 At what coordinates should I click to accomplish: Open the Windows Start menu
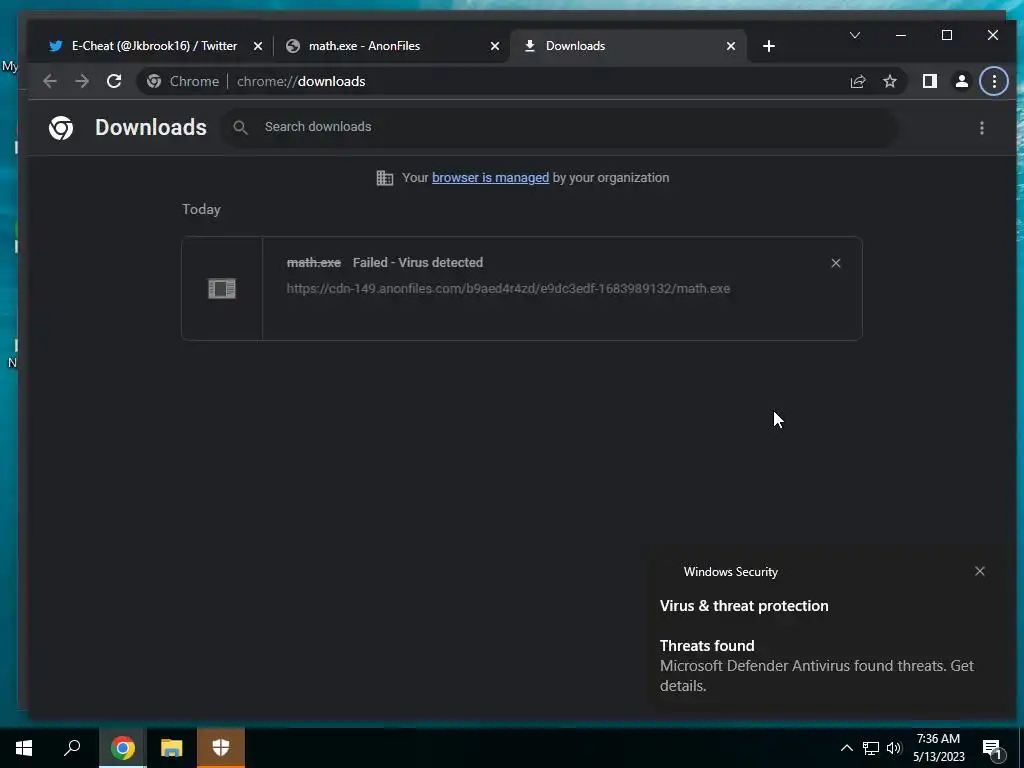[x=24, y=748]
